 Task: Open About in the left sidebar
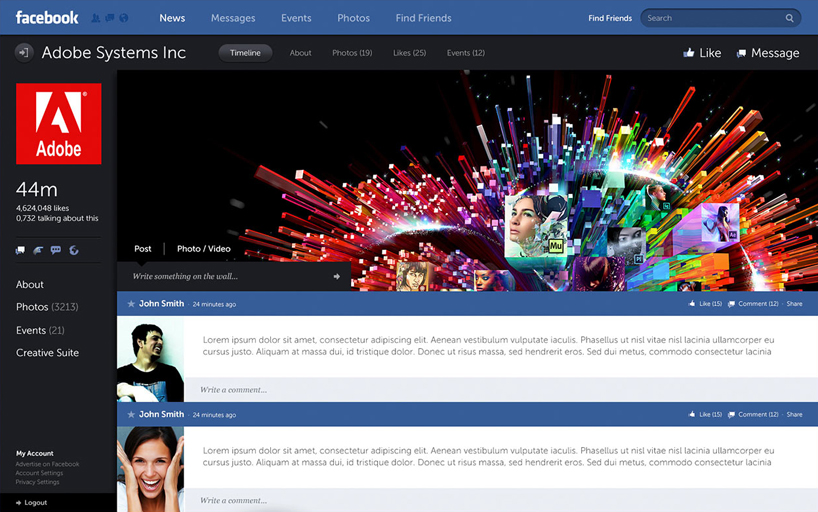point(30,285)
